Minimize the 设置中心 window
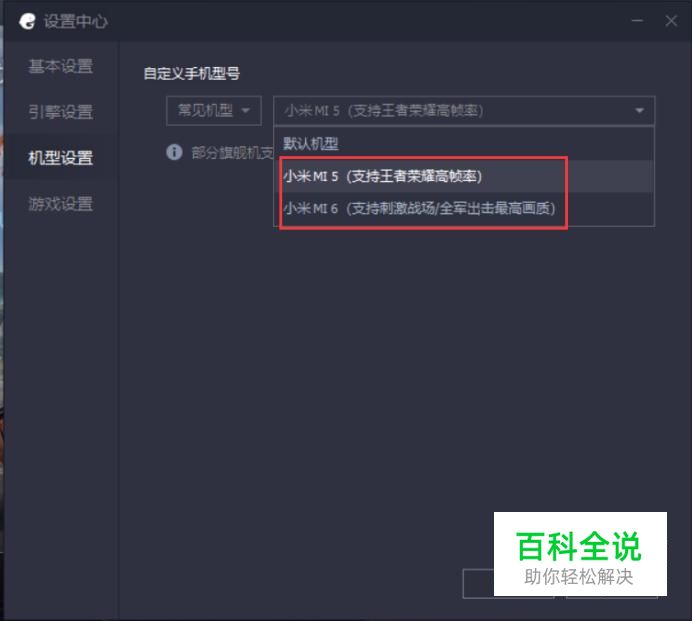 click(x=637, y=21)
